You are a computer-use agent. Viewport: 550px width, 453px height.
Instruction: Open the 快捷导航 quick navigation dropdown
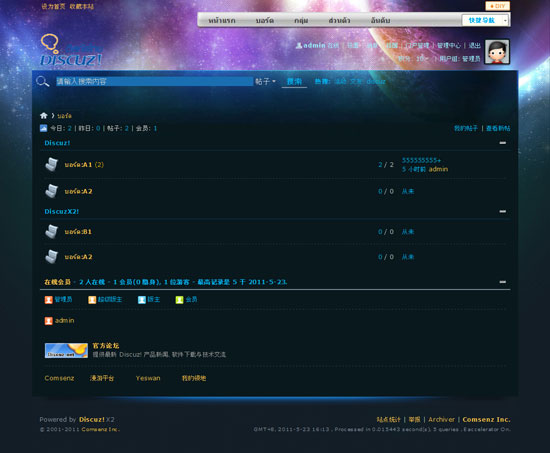[x=485, y=20]
